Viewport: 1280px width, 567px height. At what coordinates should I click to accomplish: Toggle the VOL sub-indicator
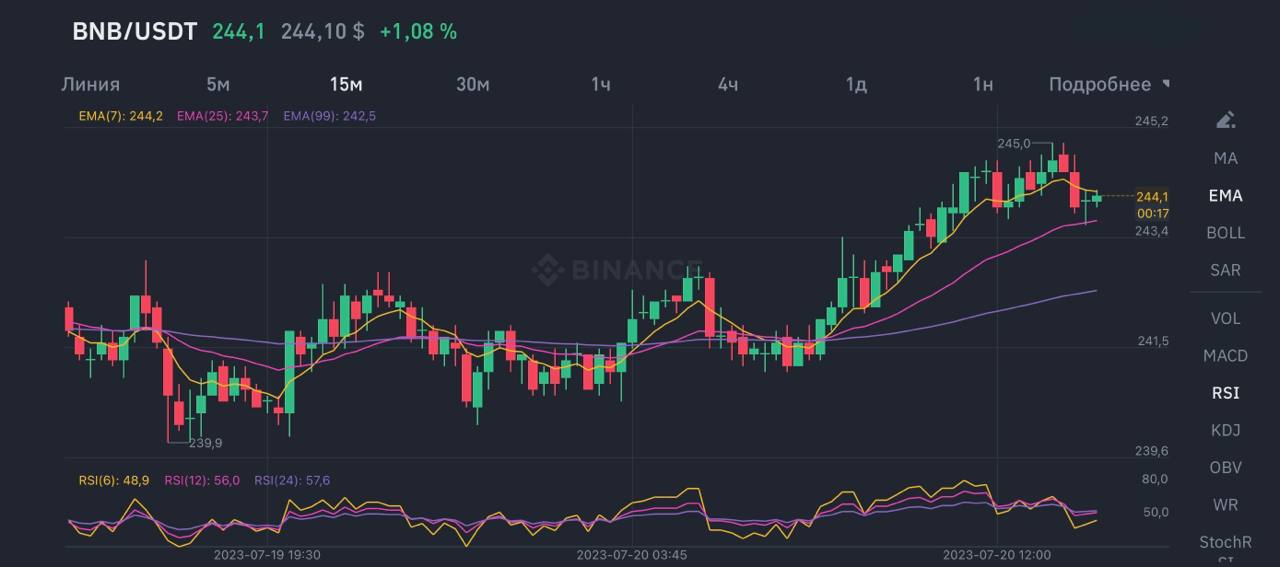click(1225, 318)
